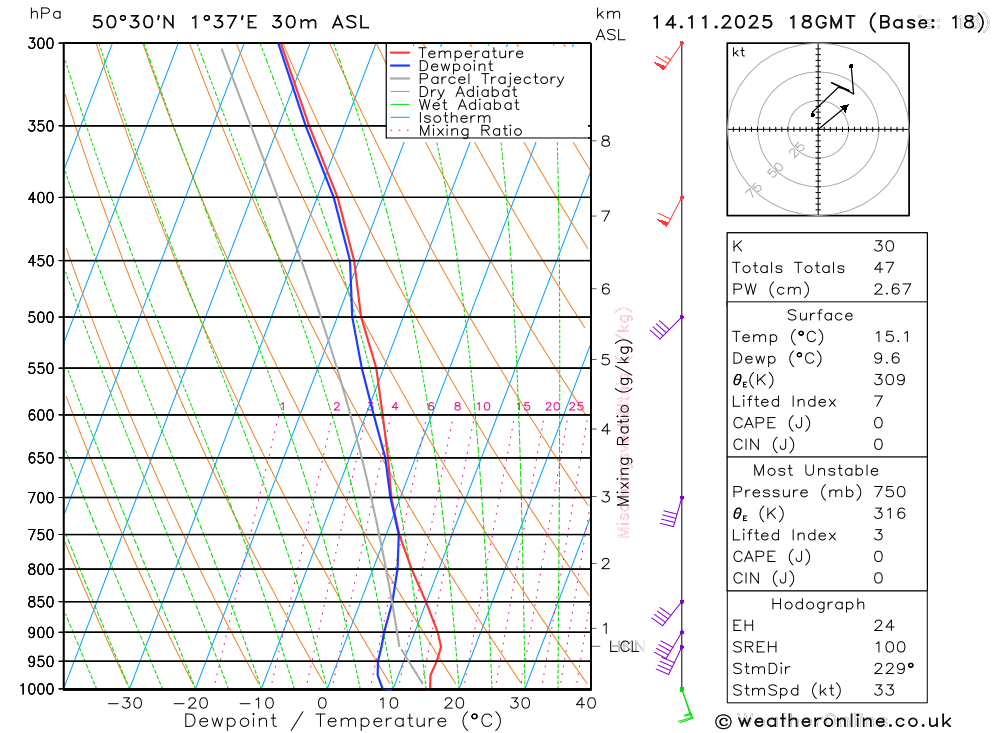This screenshot has height=733, width=1000.
Task: Click the StmSpd (kt) value 33
Action: [885, 690]
